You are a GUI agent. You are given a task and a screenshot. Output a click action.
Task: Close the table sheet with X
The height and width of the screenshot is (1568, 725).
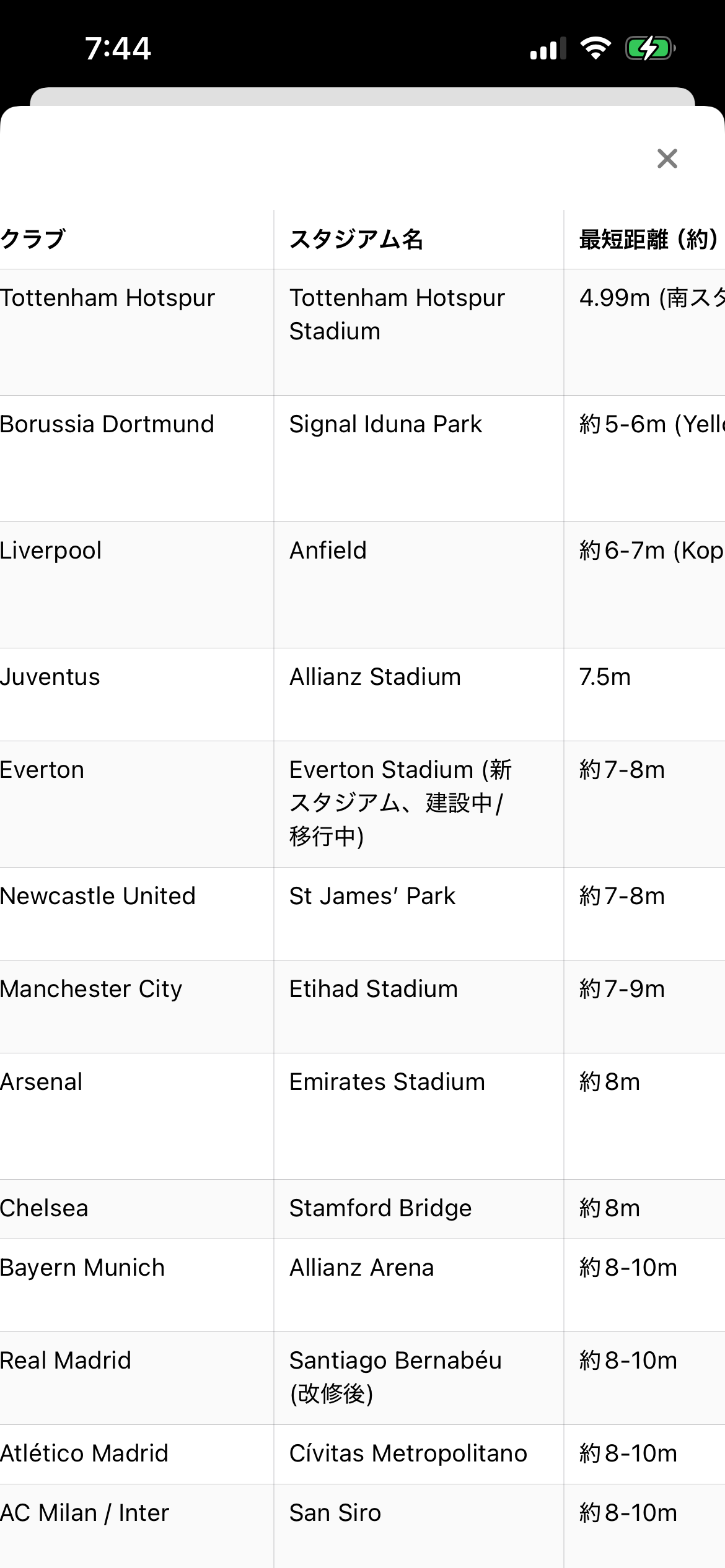tap(667, 159)
